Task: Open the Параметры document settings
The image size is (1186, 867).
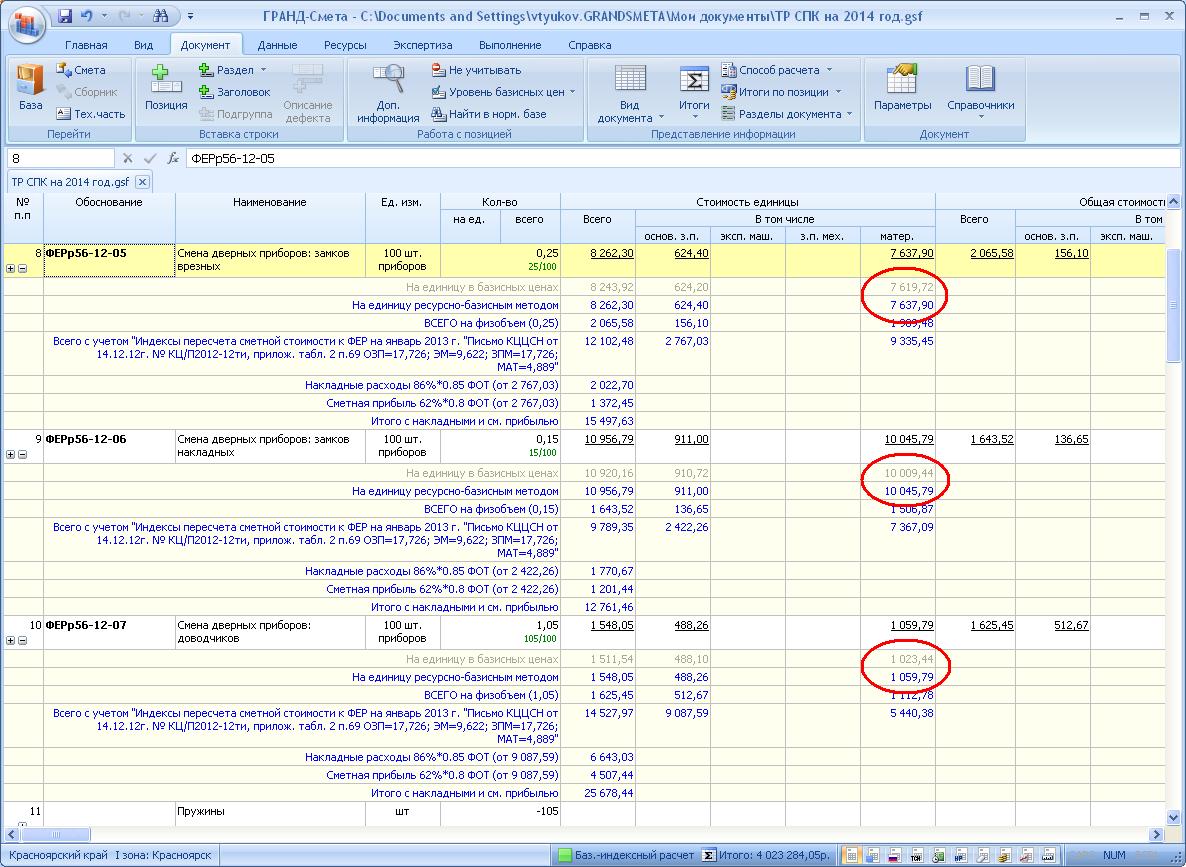Action: click(x=902, y=87)
